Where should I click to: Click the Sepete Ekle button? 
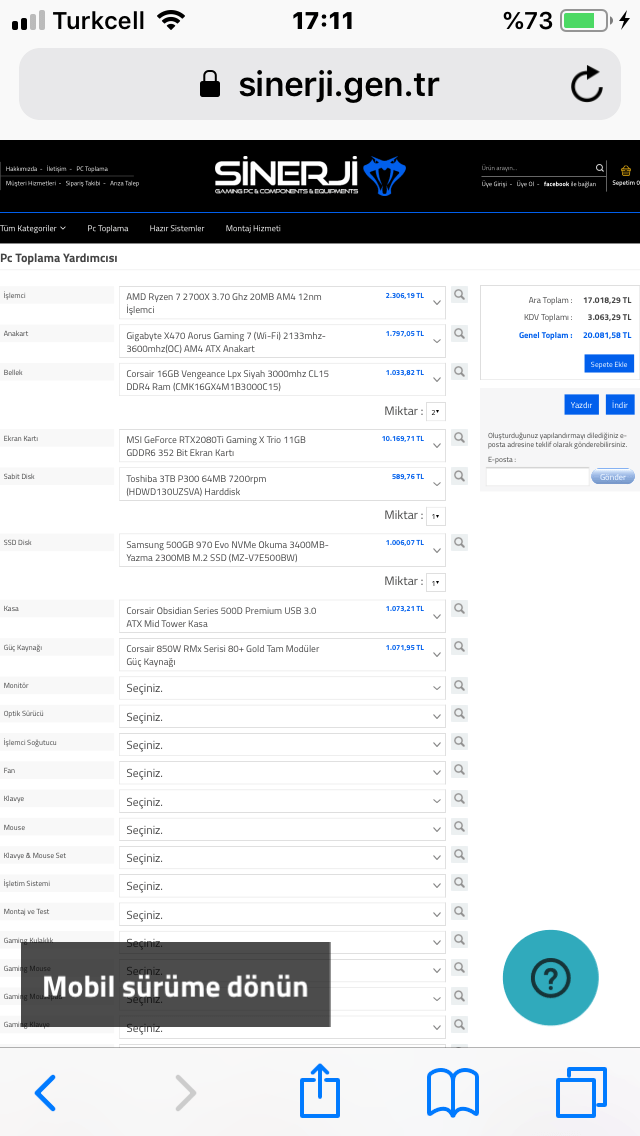(609, 364)
